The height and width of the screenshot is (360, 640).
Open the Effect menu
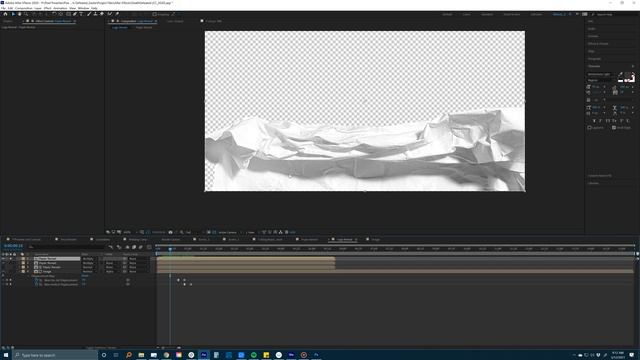click(x=47, y=8)
